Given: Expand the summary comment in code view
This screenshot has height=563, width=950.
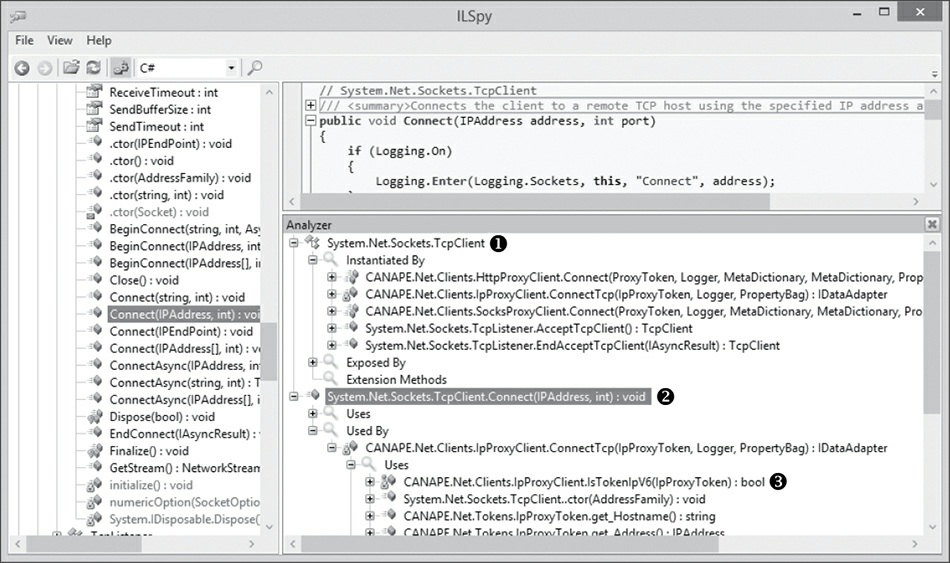Looking at the screenshot, I should click(310, 105).
